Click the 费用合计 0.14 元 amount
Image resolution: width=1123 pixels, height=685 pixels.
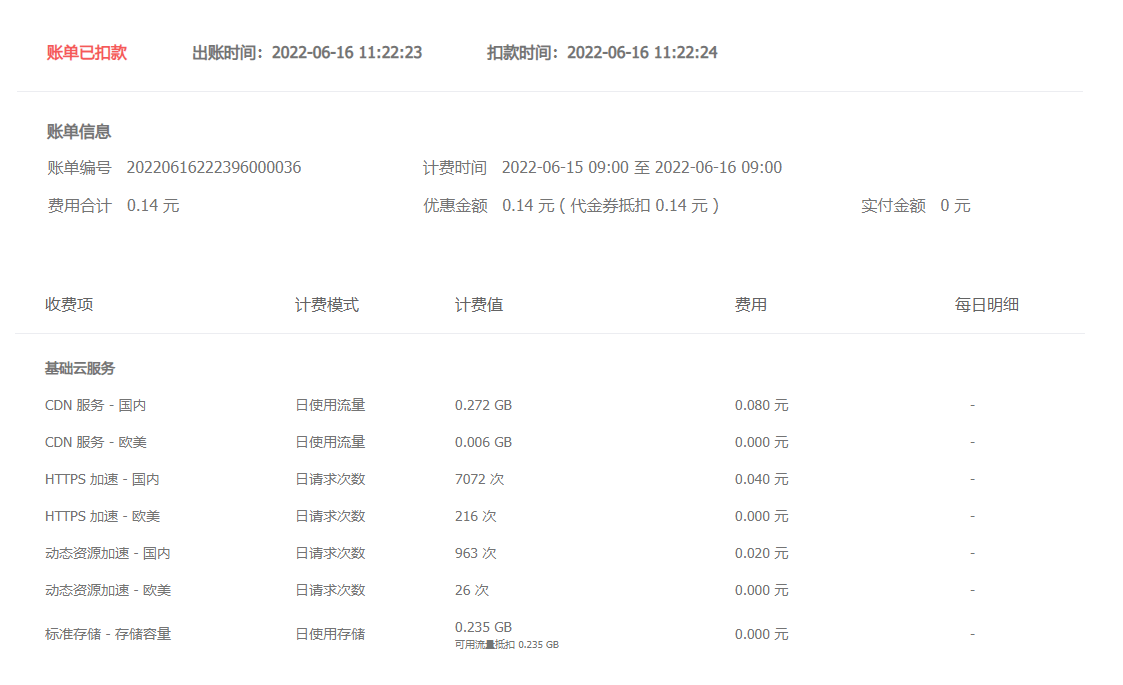153,206
